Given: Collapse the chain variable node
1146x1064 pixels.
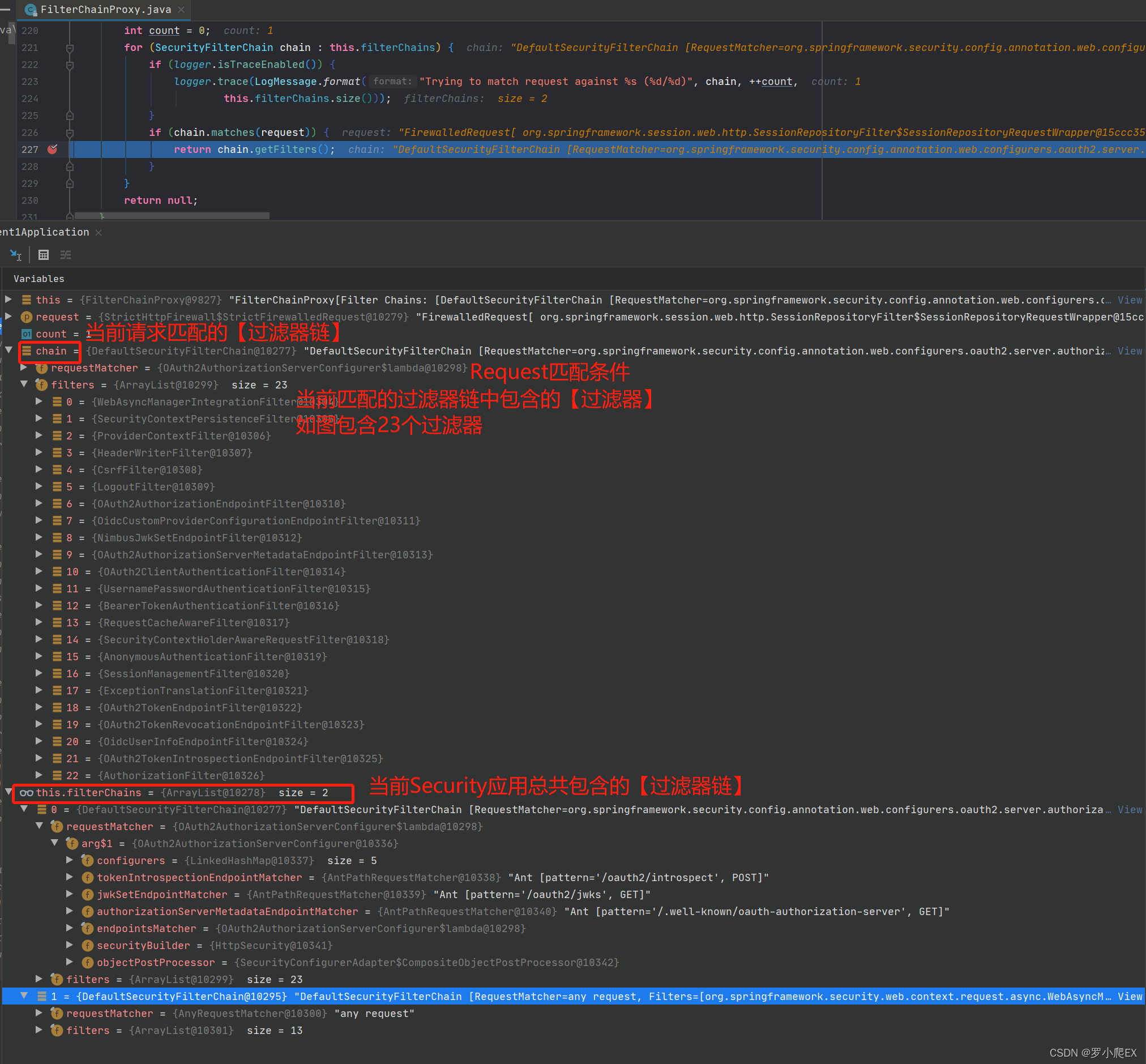Looking at the screenshot, I should pyautogui.click(x=8, y=351).
